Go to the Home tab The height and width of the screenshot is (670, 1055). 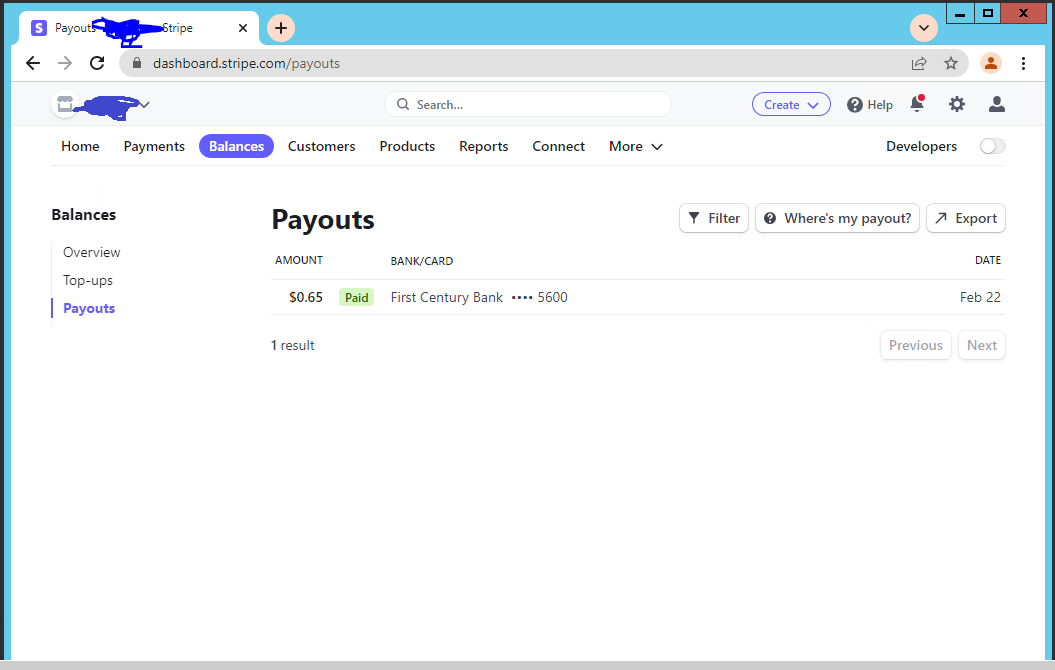(80, 146)
